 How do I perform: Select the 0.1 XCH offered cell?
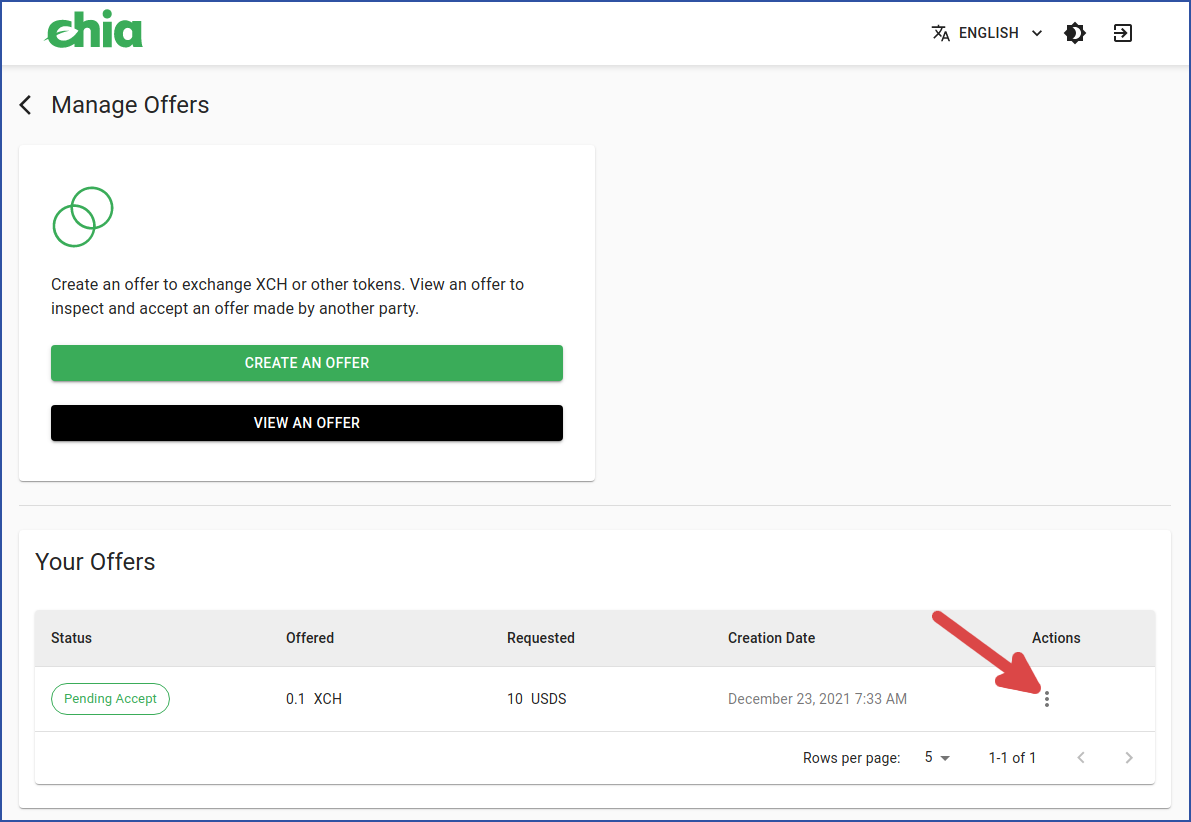(x=314, y=699)
